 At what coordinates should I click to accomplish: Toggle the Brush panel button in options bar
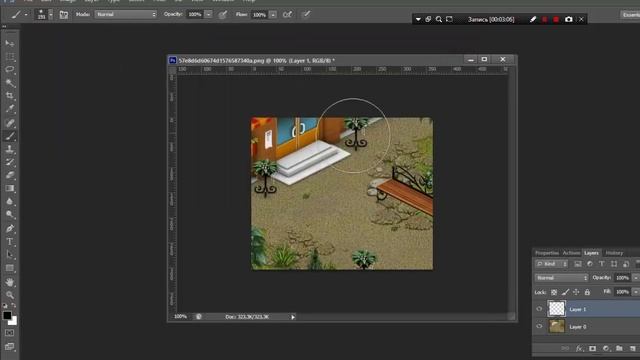click(64, 15)
